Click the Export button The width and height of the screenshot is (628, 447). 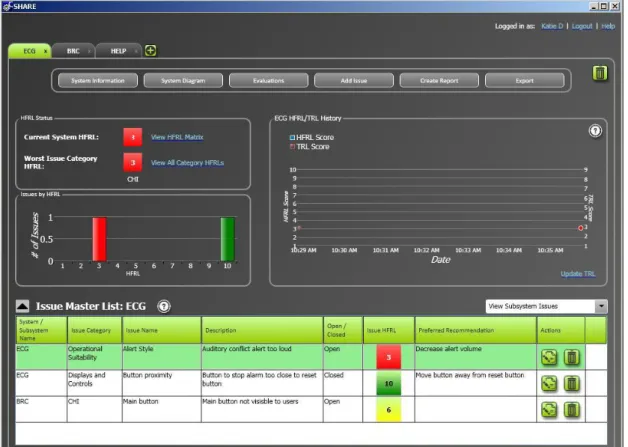pos(525,81)
